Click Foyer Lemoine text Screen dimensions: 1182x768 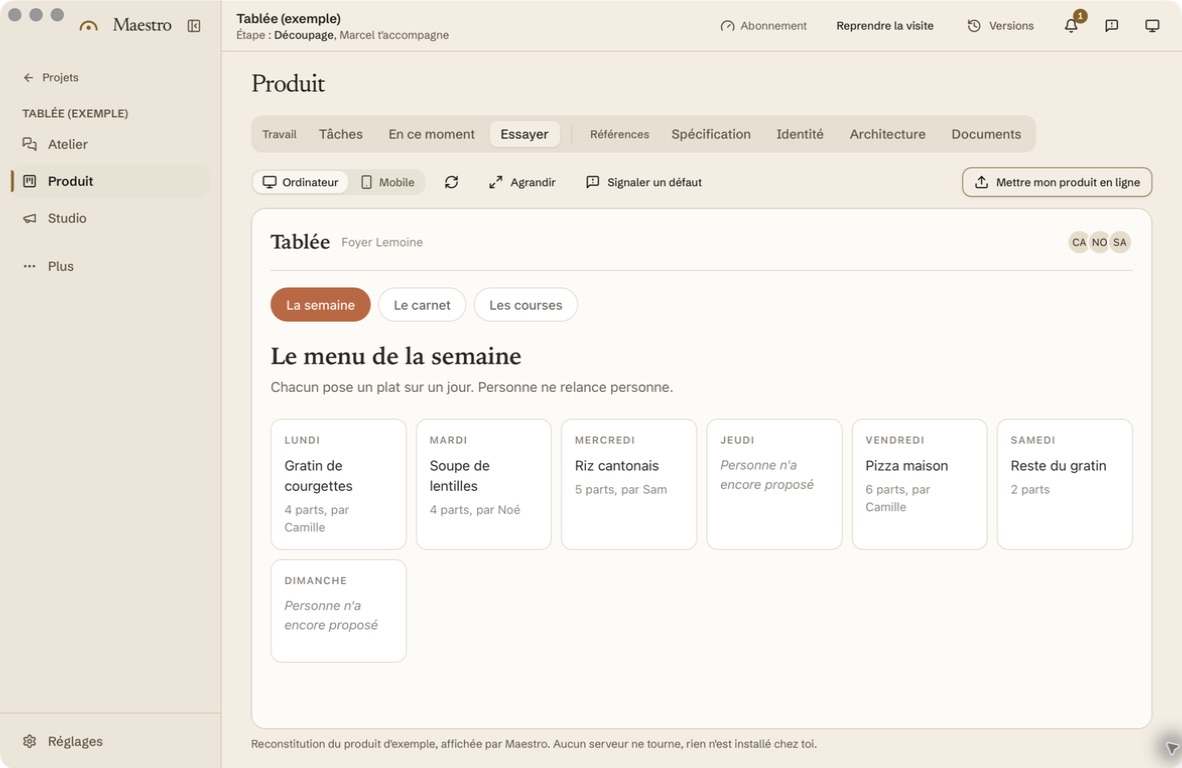click(382, 243)
